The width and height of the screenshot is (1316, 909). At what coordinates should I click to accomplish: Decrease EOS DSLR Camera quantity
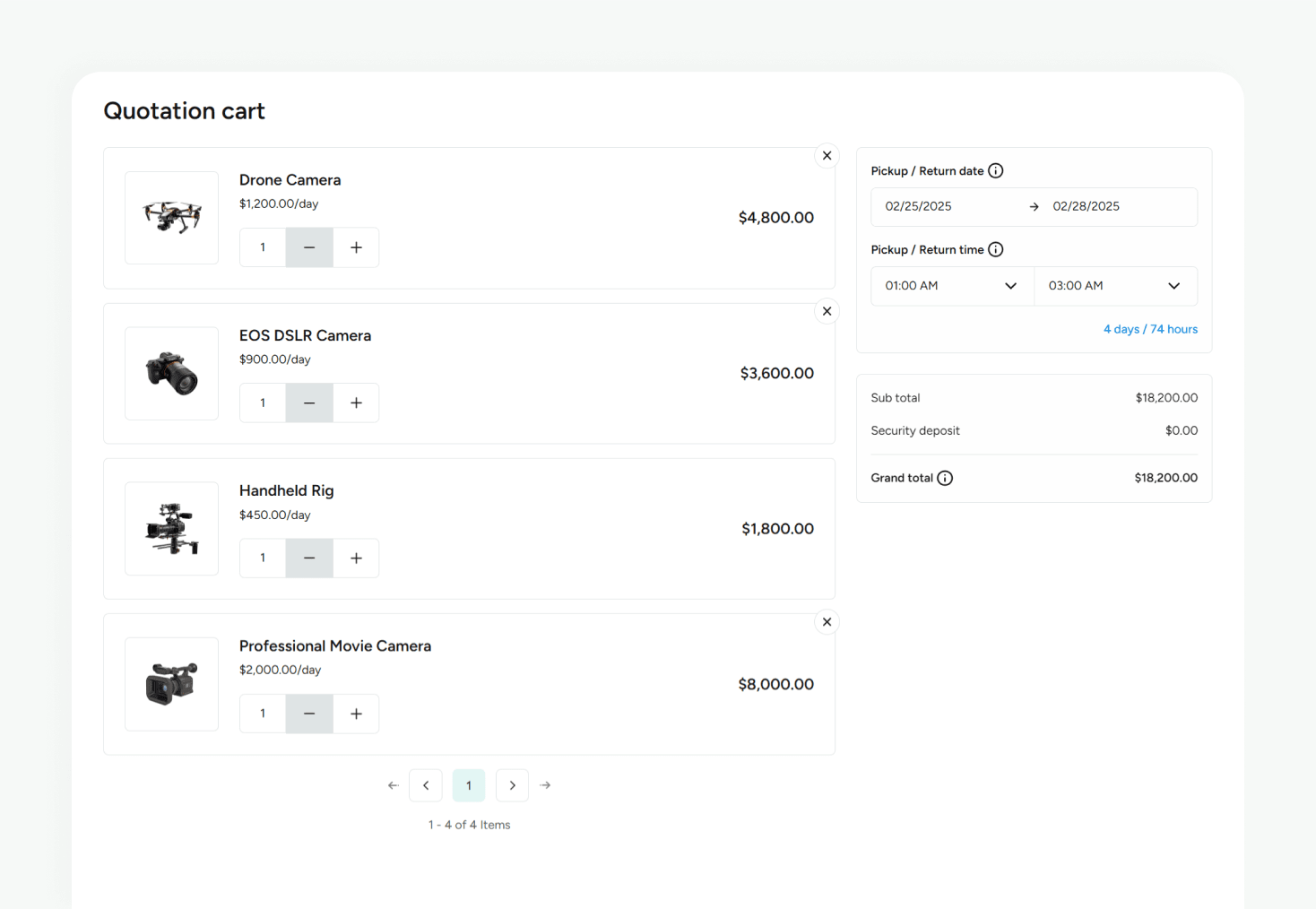[x=309, y=403]
